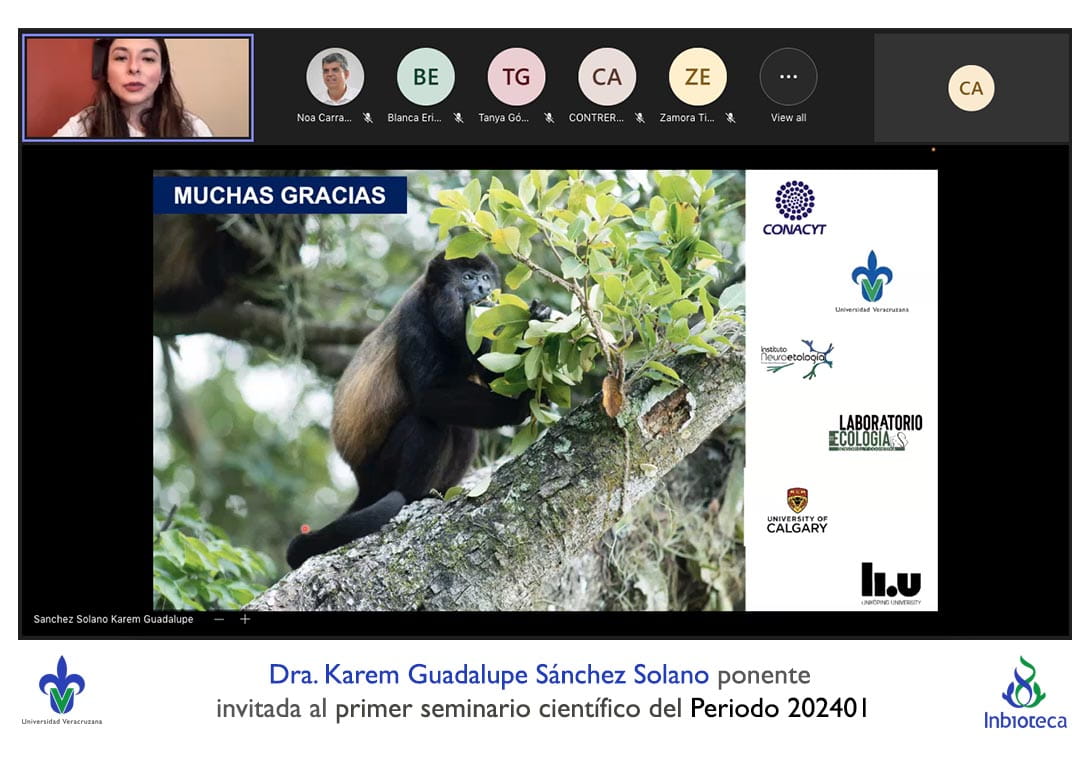
Task: Click the presenter's video thumbnail
Action: [138, 87]
